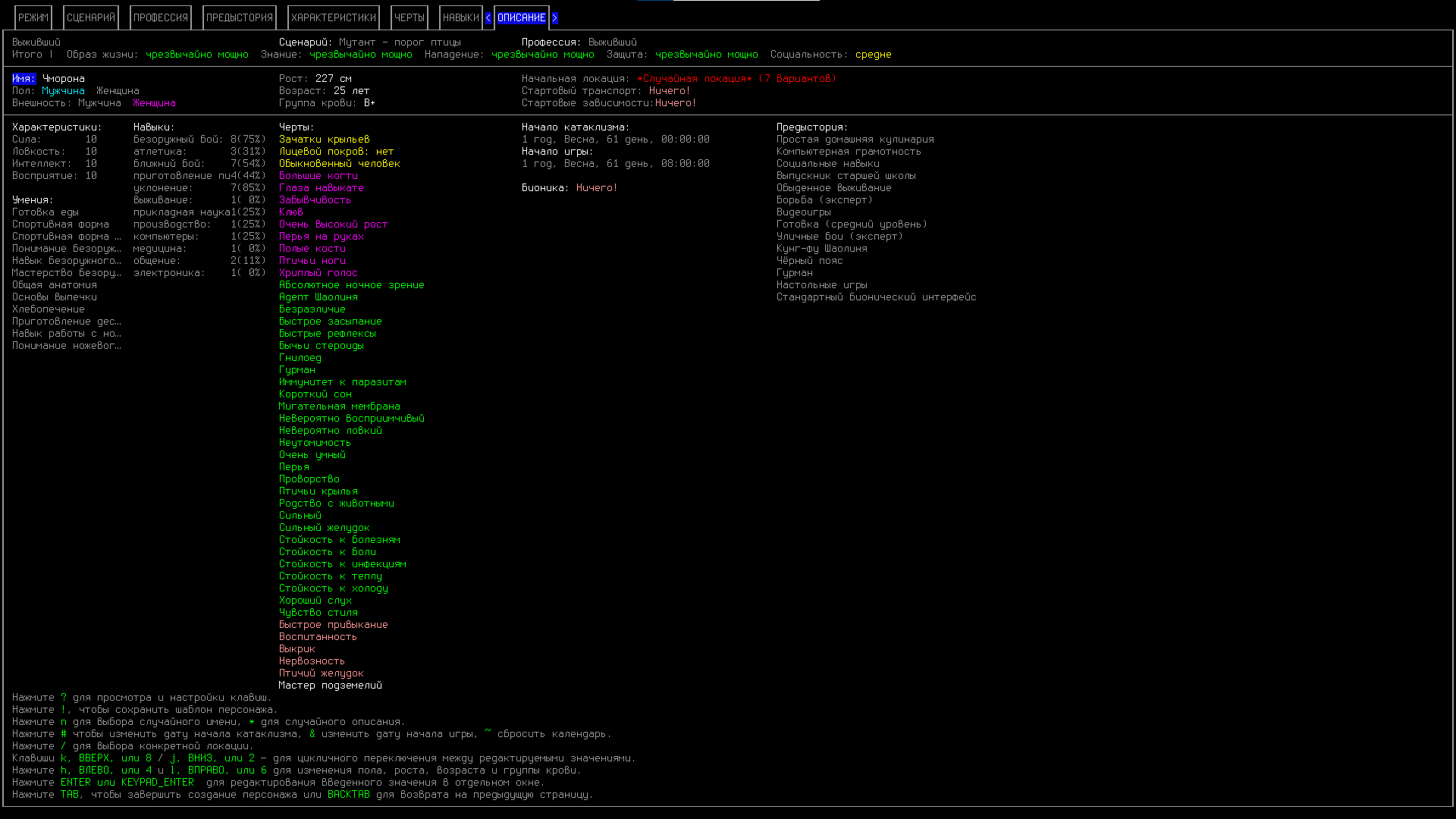The width and height of the screenshot is (1456, 819).
Task: Click the Зачатки крыльев trait
Action: pyautogui.click(x=324, y=140)
